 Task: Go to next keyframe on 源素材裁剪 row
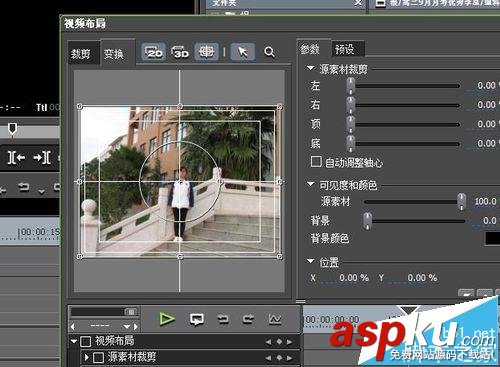290,358
